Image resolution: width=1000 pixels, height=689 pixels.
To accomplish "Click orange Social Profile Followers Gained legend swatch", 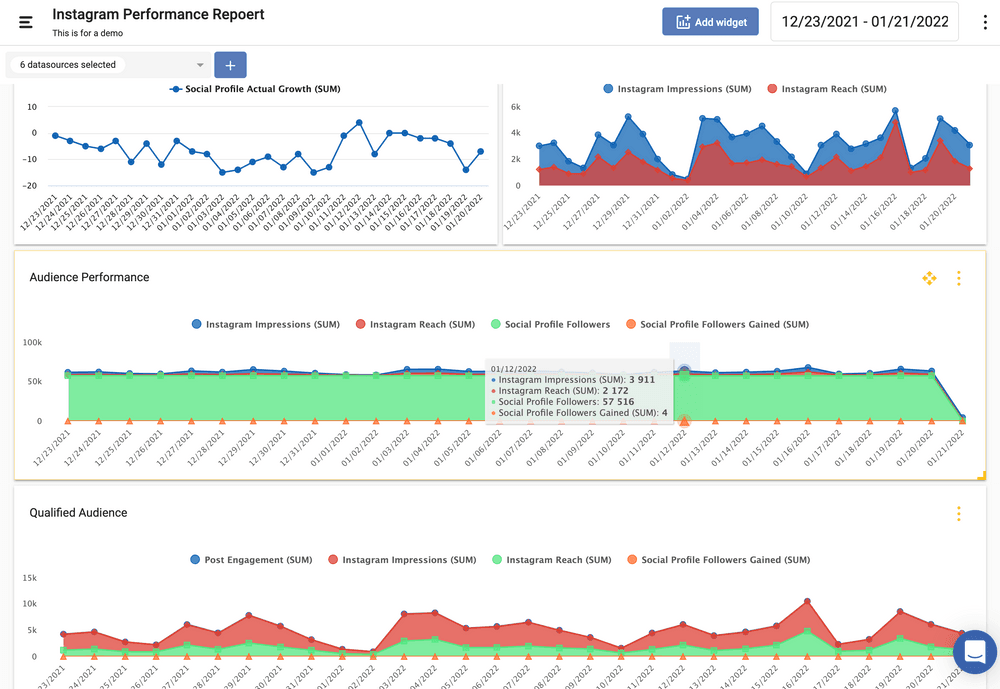I will pos(630,324).
